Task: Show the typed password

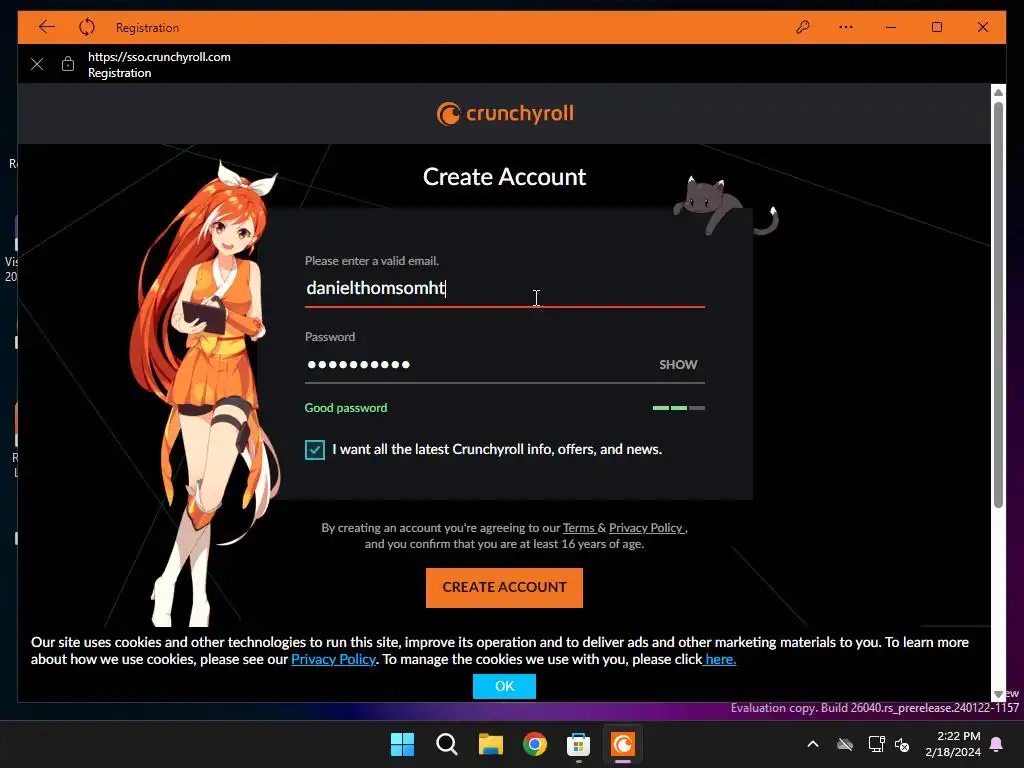Action: tap(678, 364)
